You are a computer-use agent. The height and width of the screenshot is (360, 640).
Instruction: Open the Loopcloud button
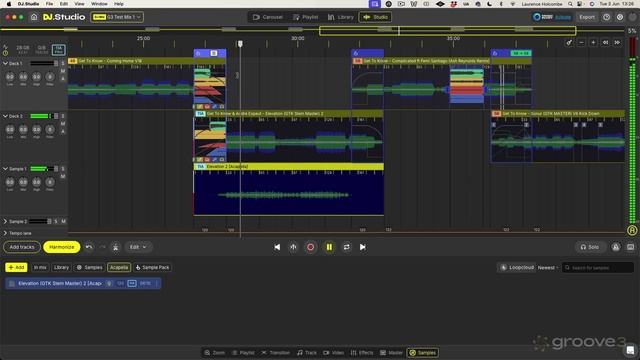pyautogui.click(x=517, y=267)
